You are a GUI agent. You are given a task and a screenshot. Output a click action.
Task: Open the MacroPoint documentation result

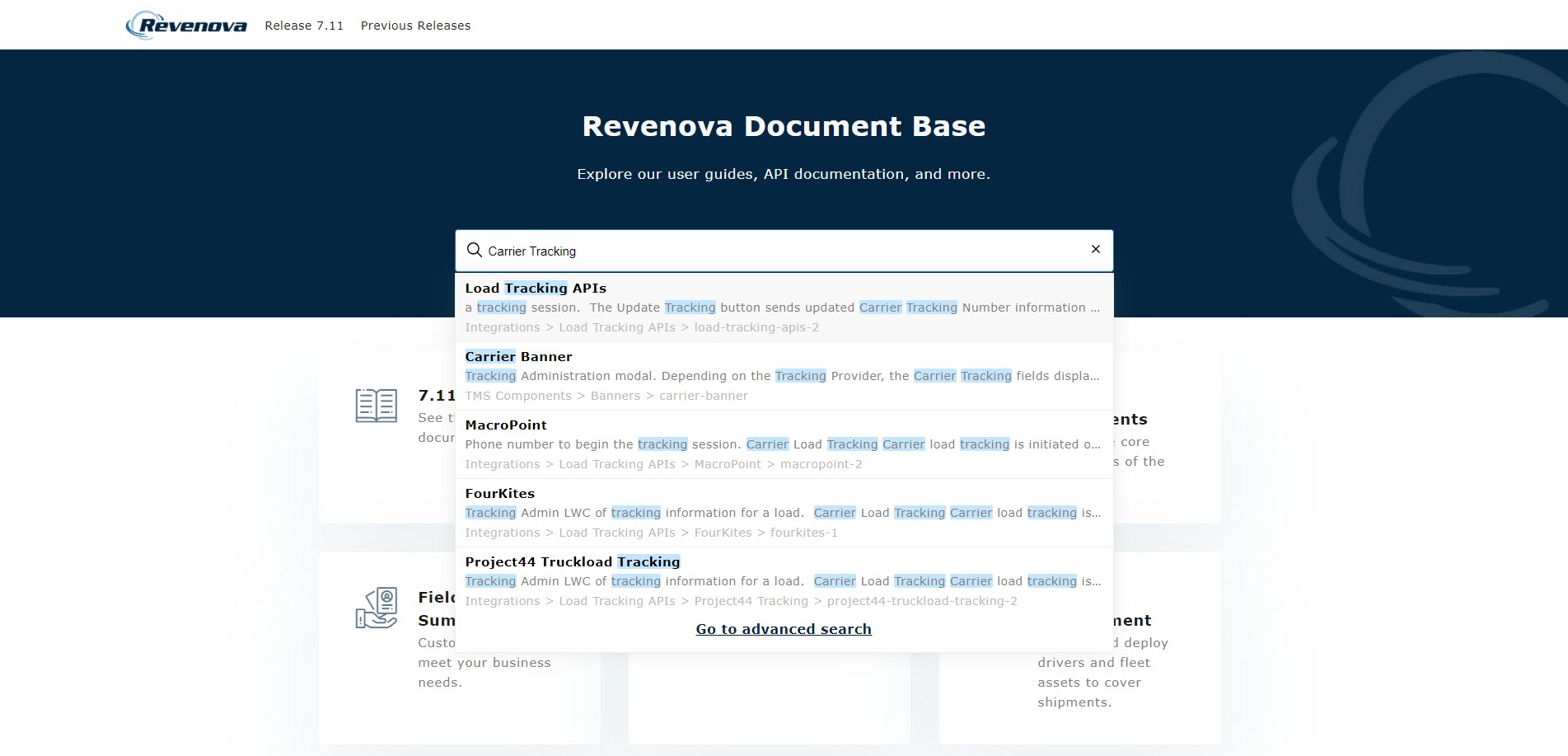click(505, 425)
